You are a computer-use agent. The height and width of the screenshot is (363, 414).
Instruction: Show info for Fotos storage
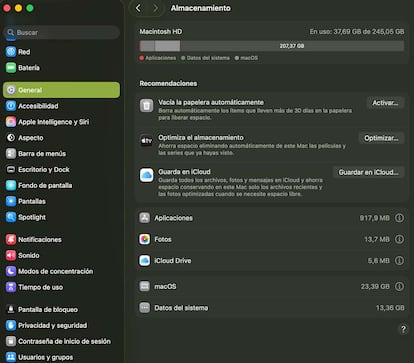[x=399, y=239]
